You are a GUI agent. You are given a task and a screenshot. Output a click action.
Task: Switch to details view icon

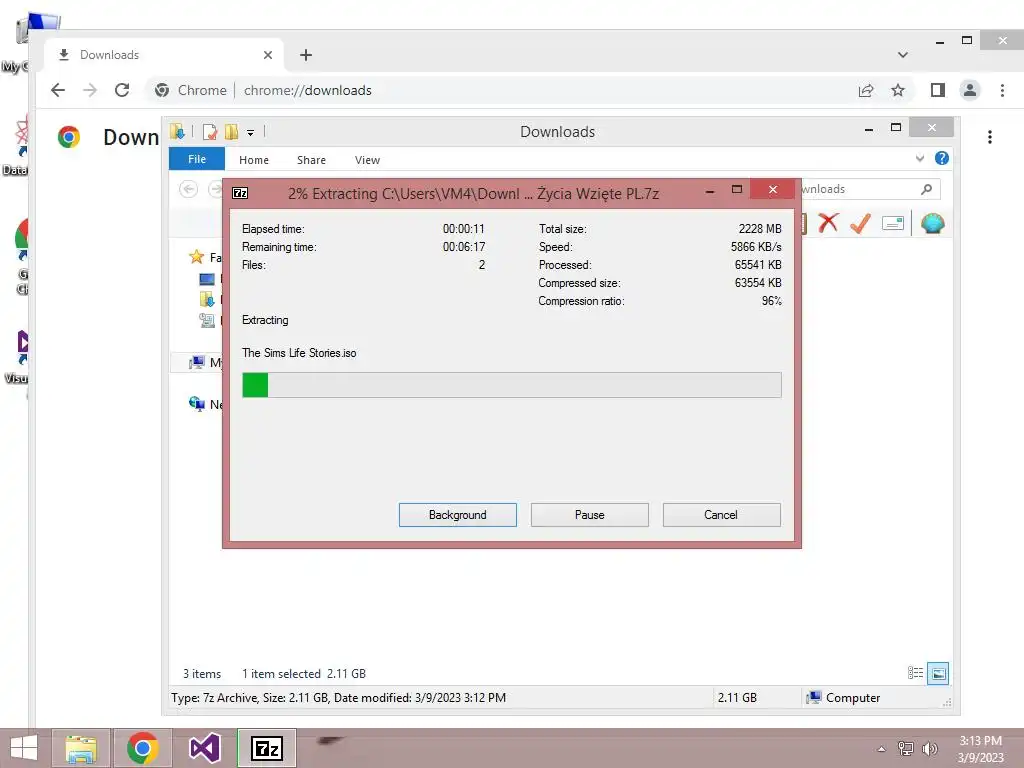pyautogui.click(x=916, y=673)
